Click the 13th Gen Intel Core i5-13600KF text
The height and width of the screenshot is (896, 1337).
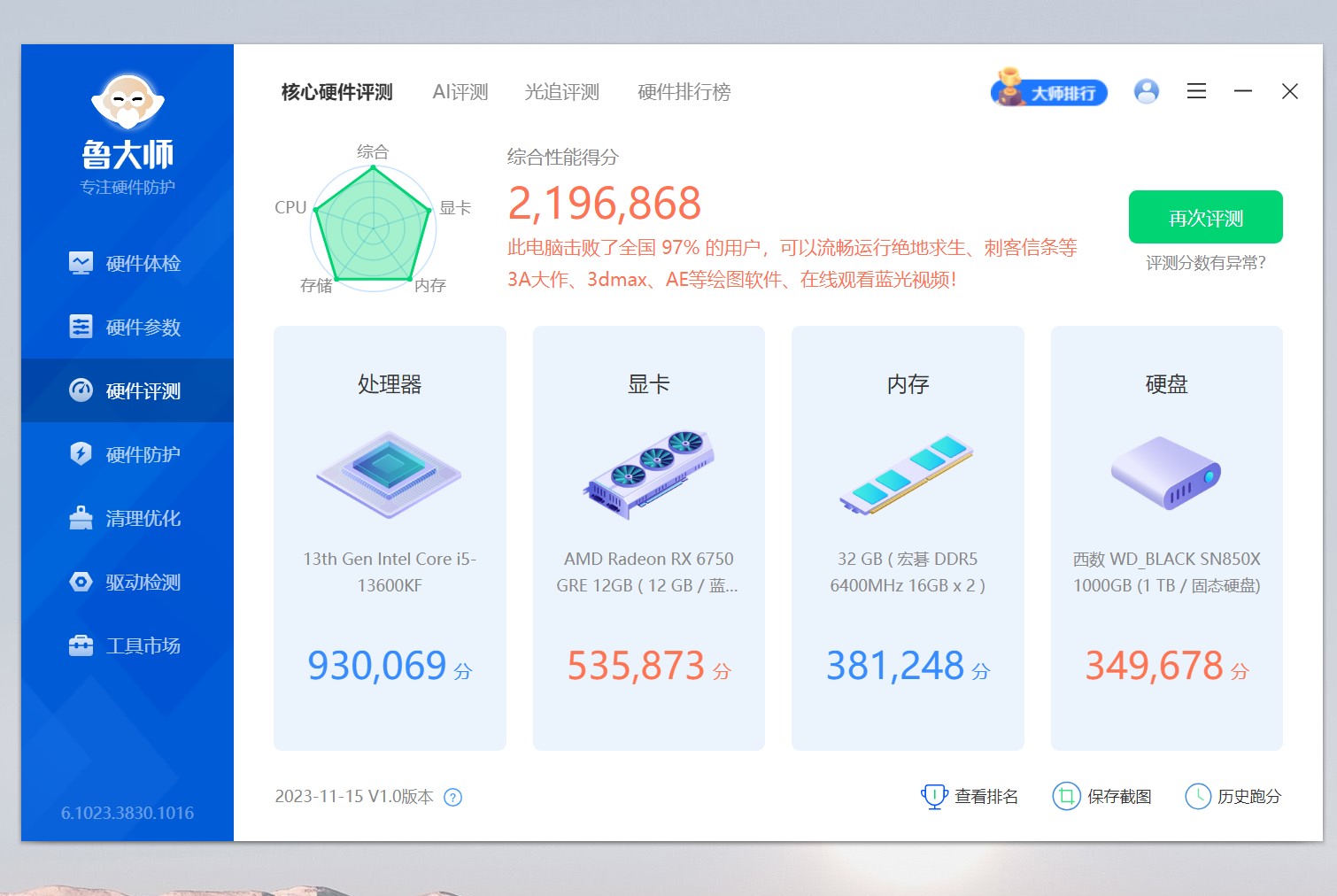click(390, 572)
